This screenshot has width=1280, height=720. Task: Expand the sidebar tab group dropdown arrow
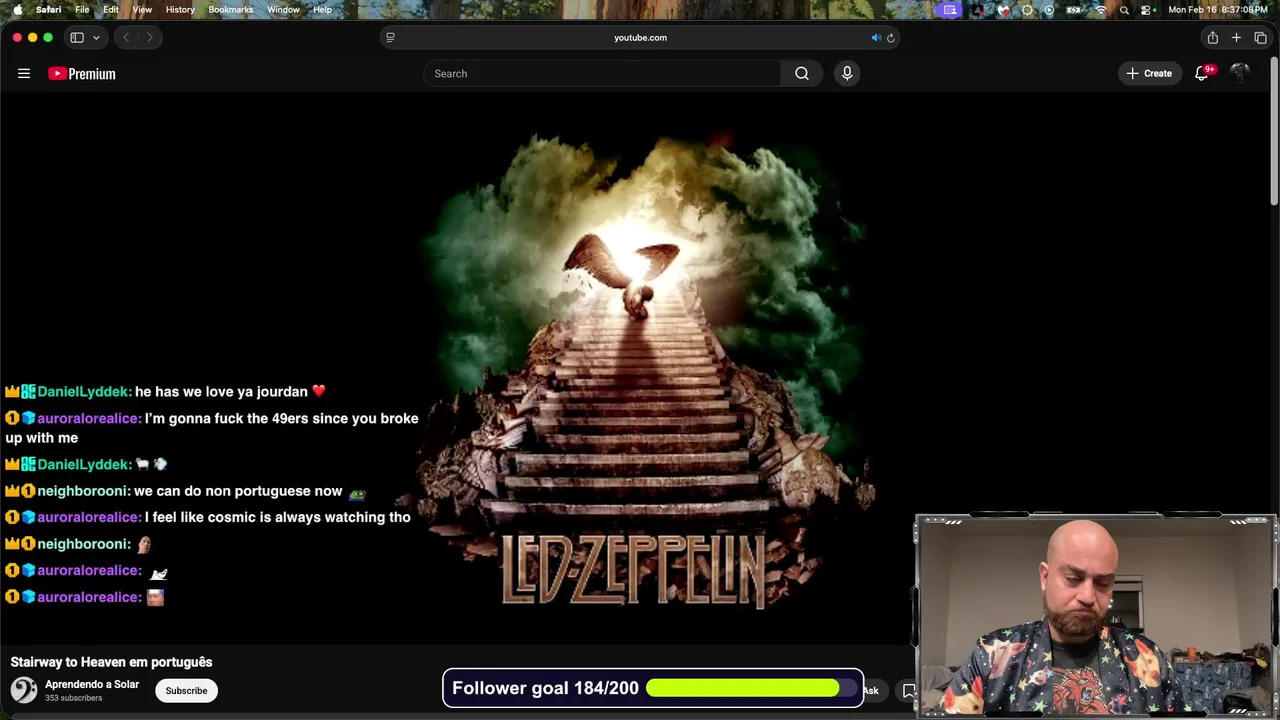[x=96, y=37]
